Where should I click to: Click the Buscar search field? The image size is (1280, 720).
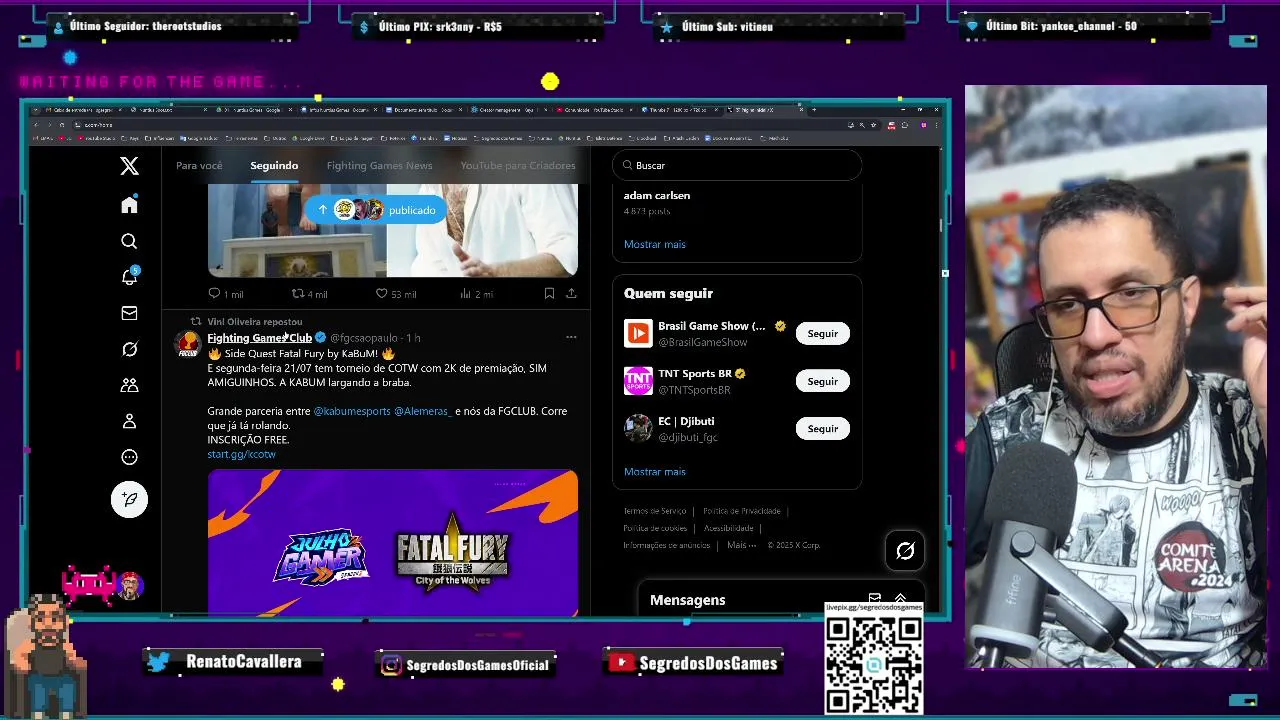pyautogui.click(x=737, y=165)
